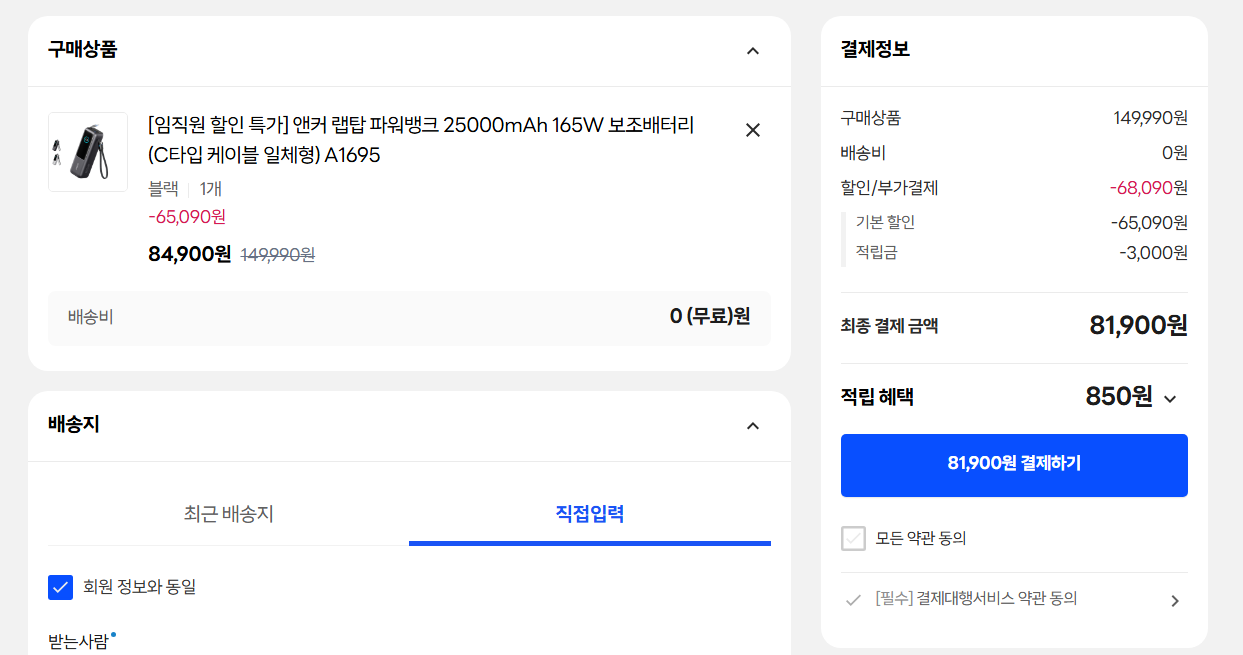The image size is (1243, 655).
Task: Click the 배송지 section header title
Action: (74, 424)
